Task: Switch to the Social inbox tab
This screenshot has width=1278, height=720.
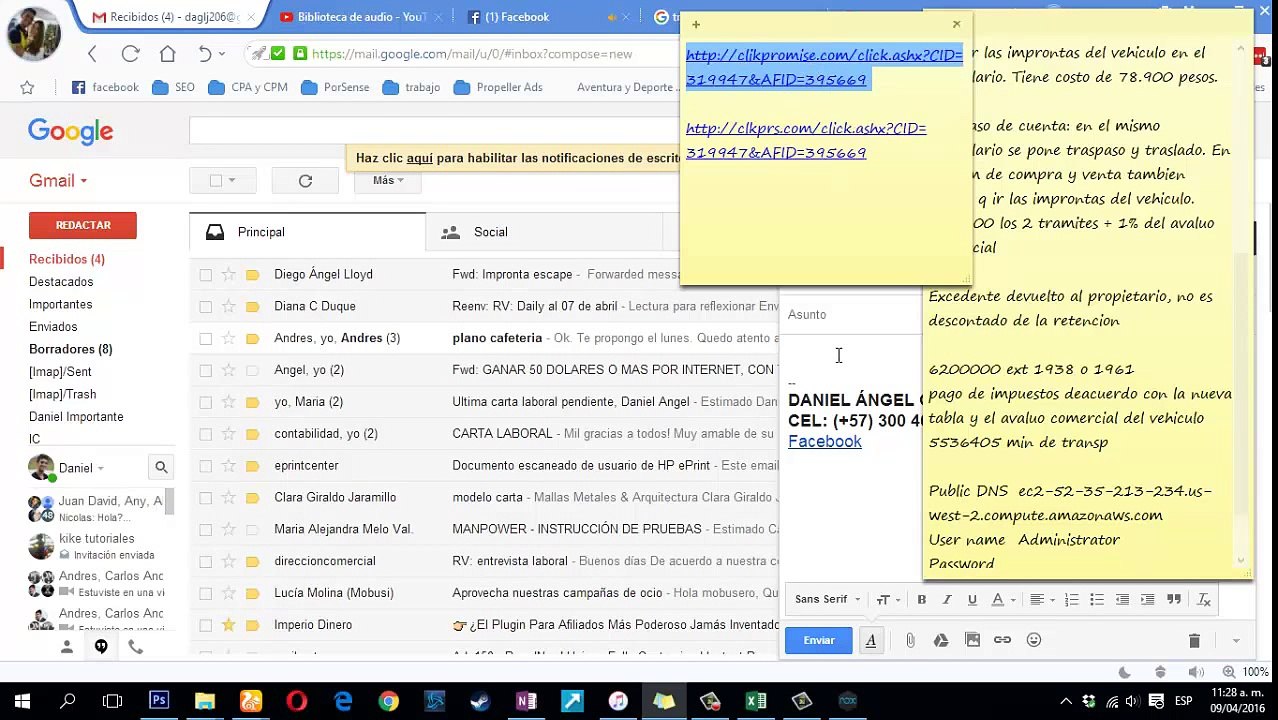Action: (x=490, y=232)
